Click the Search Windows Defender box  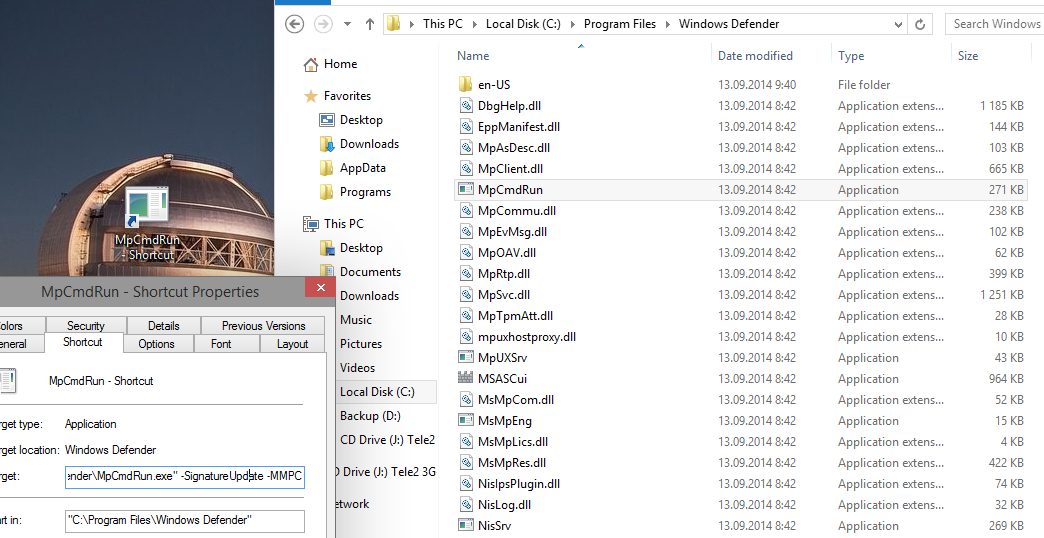click(994, 24)
